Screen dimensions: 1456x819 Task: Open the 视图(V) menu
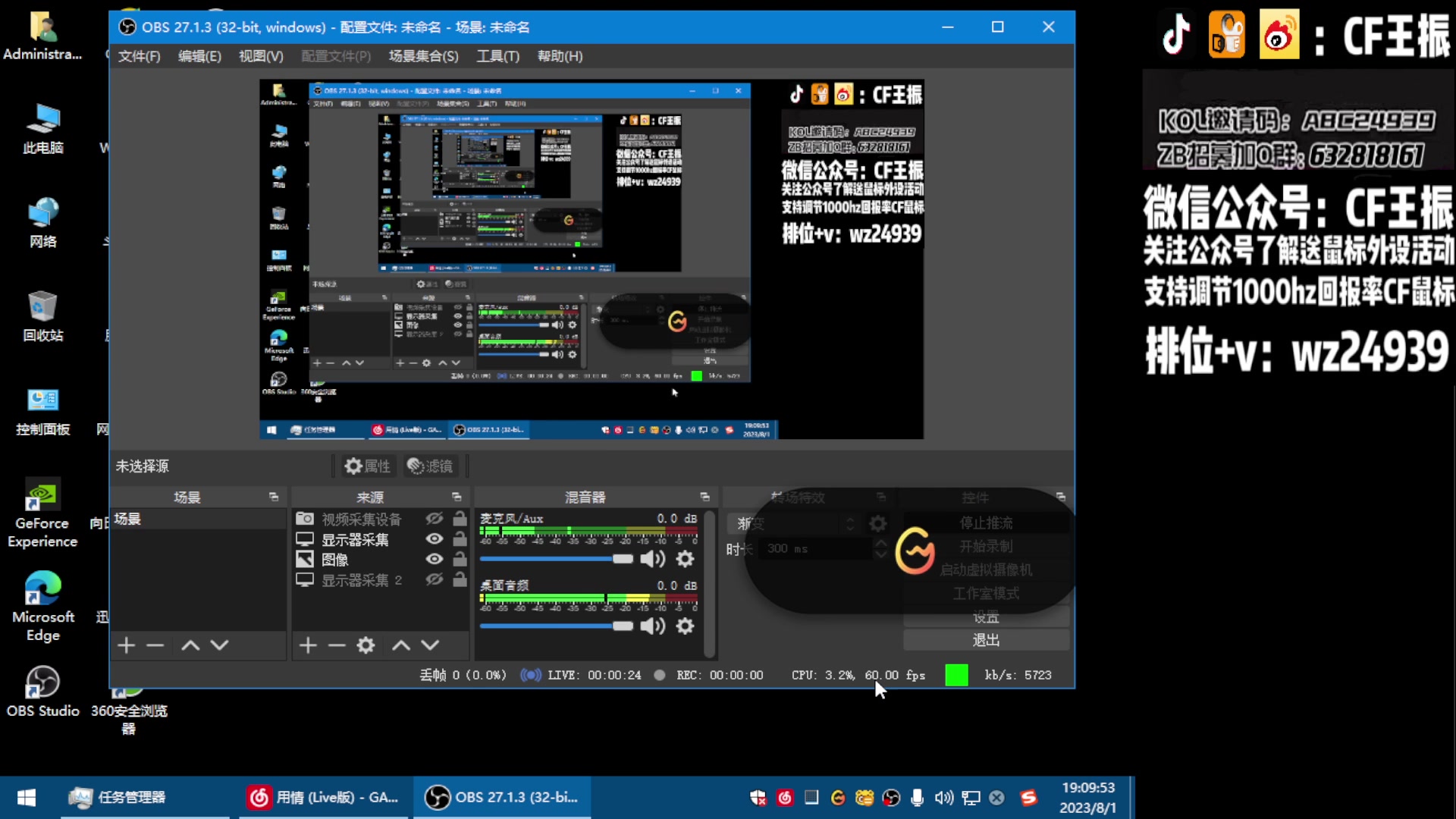coord(261,56)
